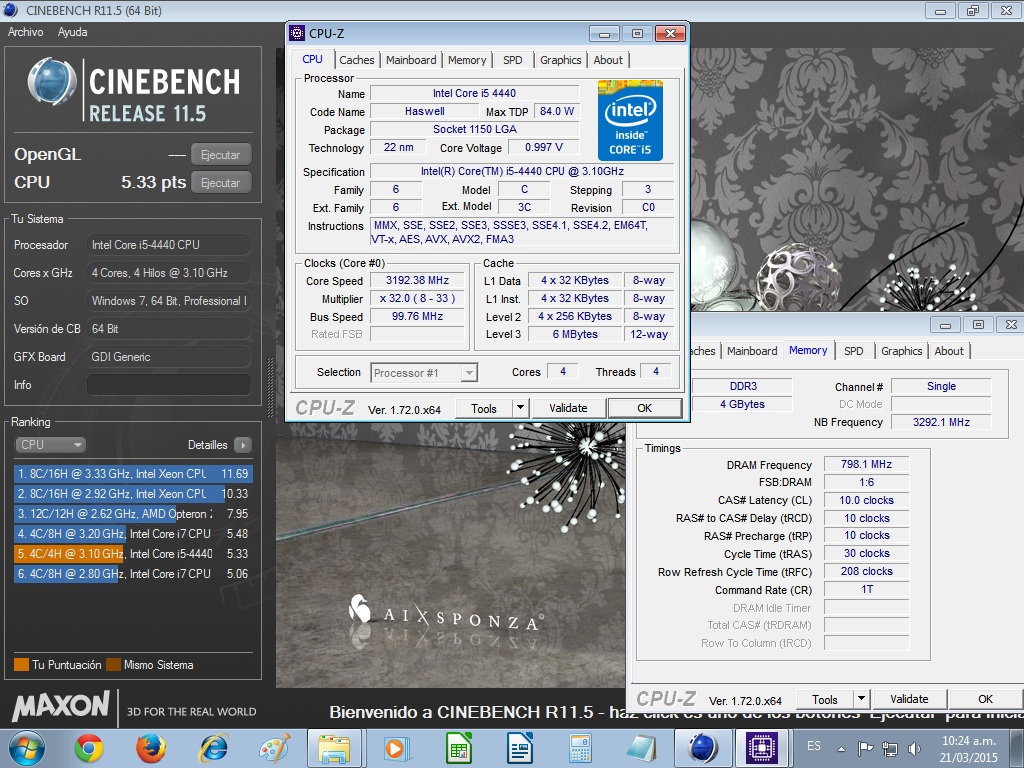Click Validate in front CPU-Z window
The image size is (1024, 768).
click(568, 408)
